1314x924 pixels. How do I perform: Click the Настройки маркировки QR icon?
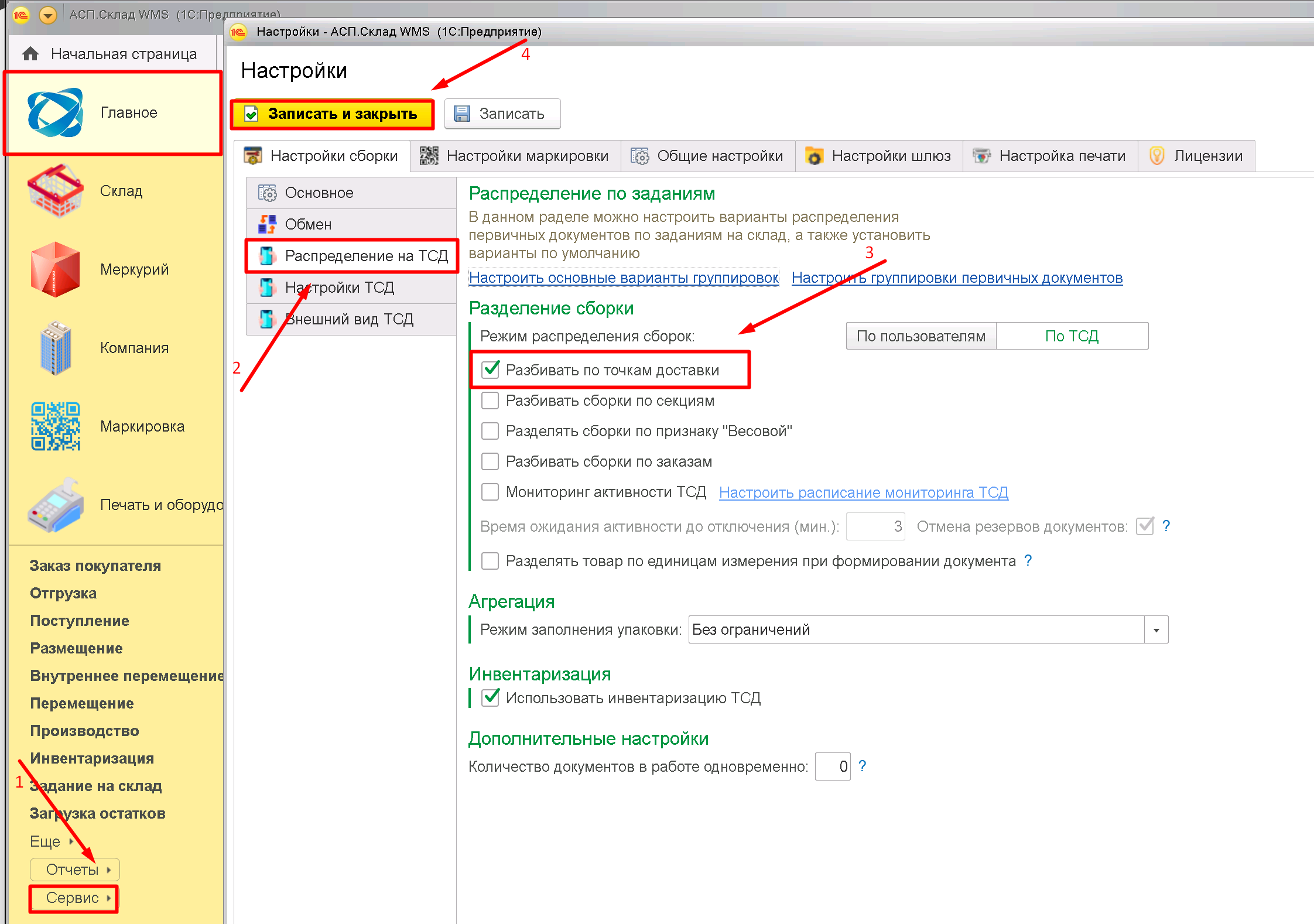coord(429,156)
